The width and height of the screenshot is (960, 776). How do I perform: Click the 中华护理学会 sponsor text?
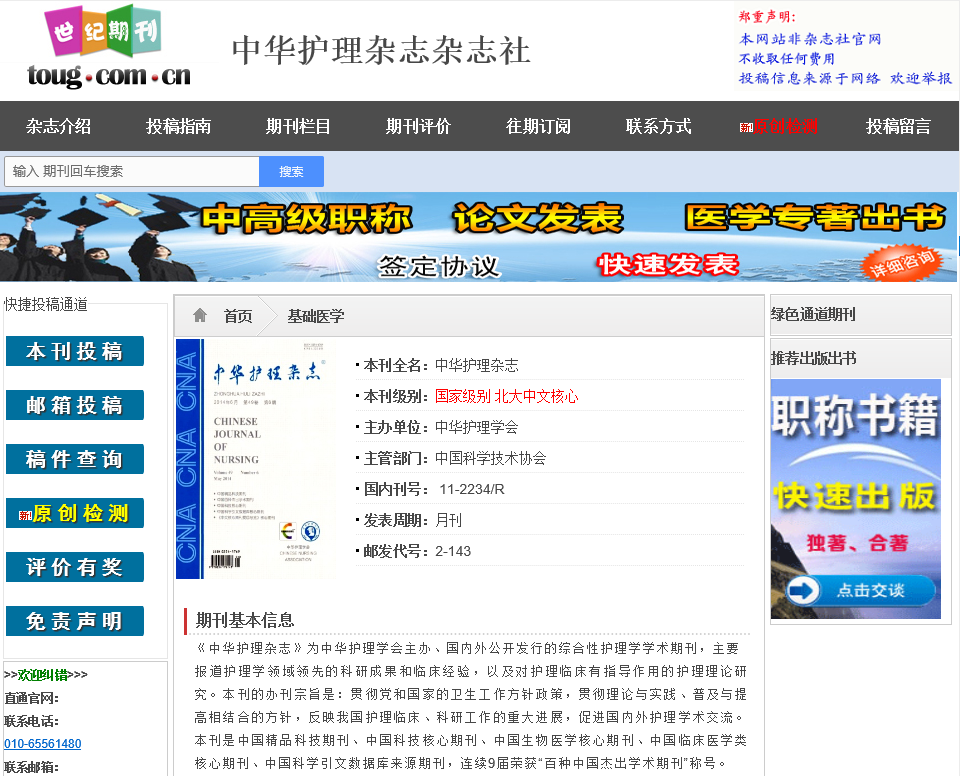(476, 427)
